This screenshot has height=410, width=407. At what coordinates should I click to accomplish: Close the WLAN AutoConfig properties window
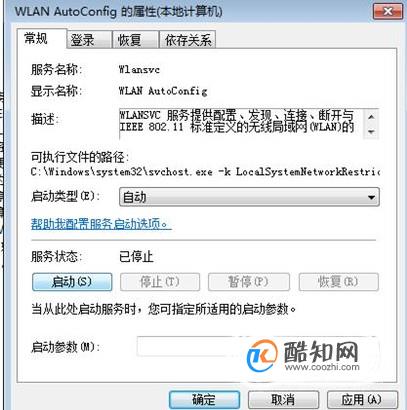pos(388,12)
